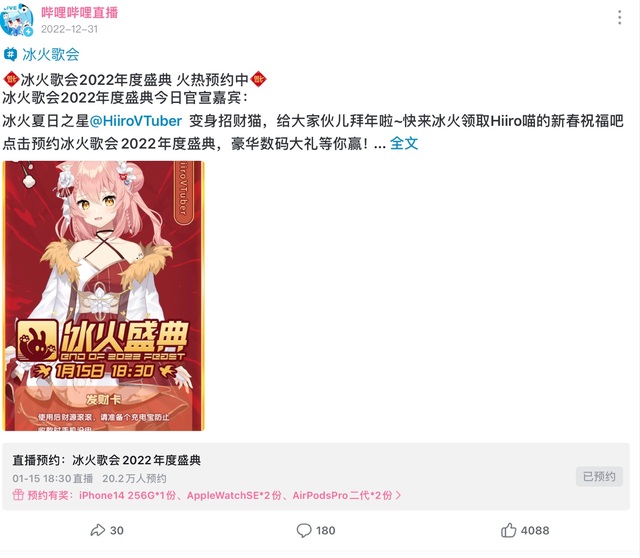Open the 冰火歌会 topic tag
The width and height of the screenshot is (640, 558).
coord(51,54)
